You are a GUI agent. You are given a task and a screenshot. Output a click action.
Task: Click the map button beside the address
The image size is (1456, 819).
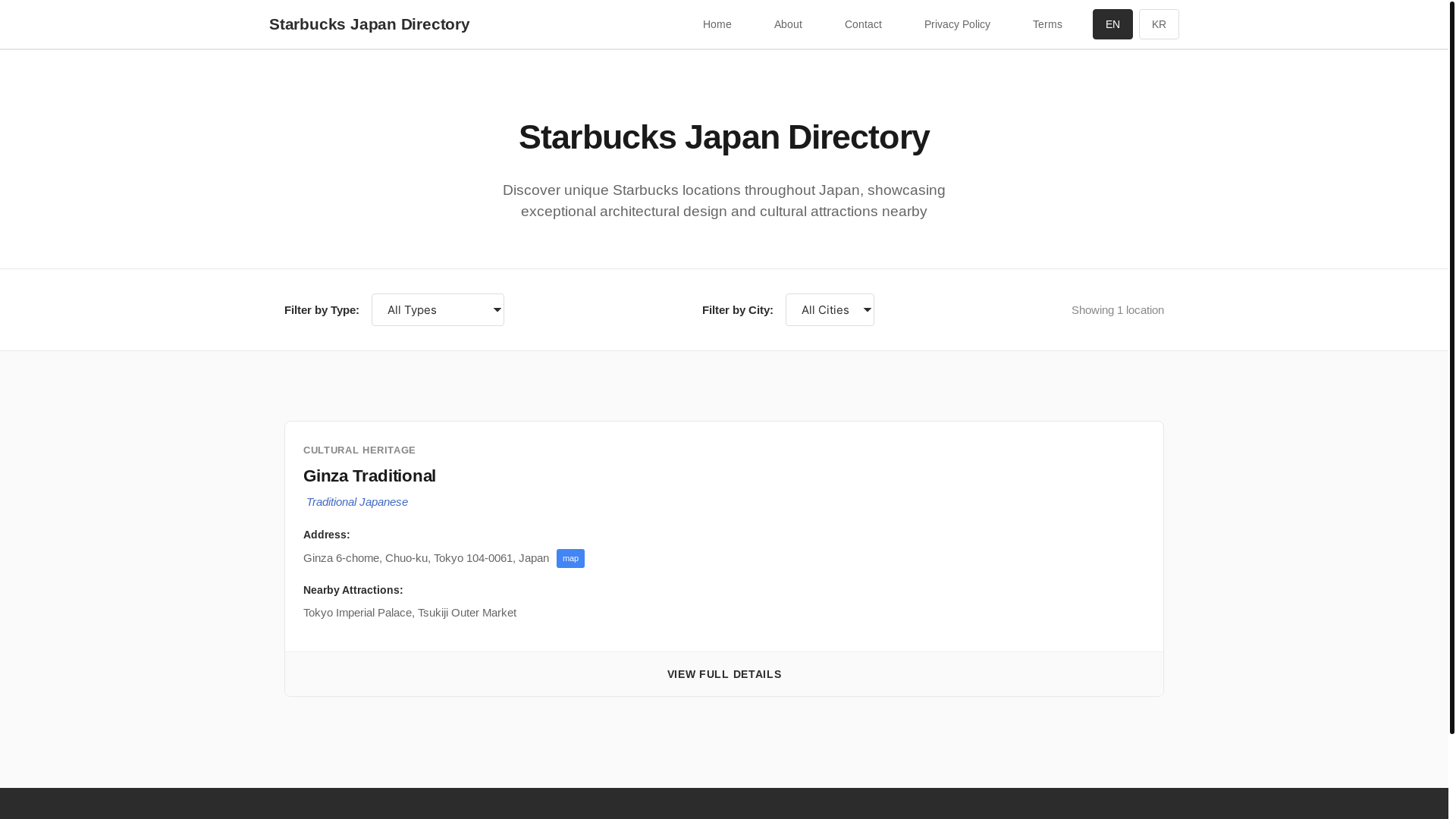tap(570, 558)
